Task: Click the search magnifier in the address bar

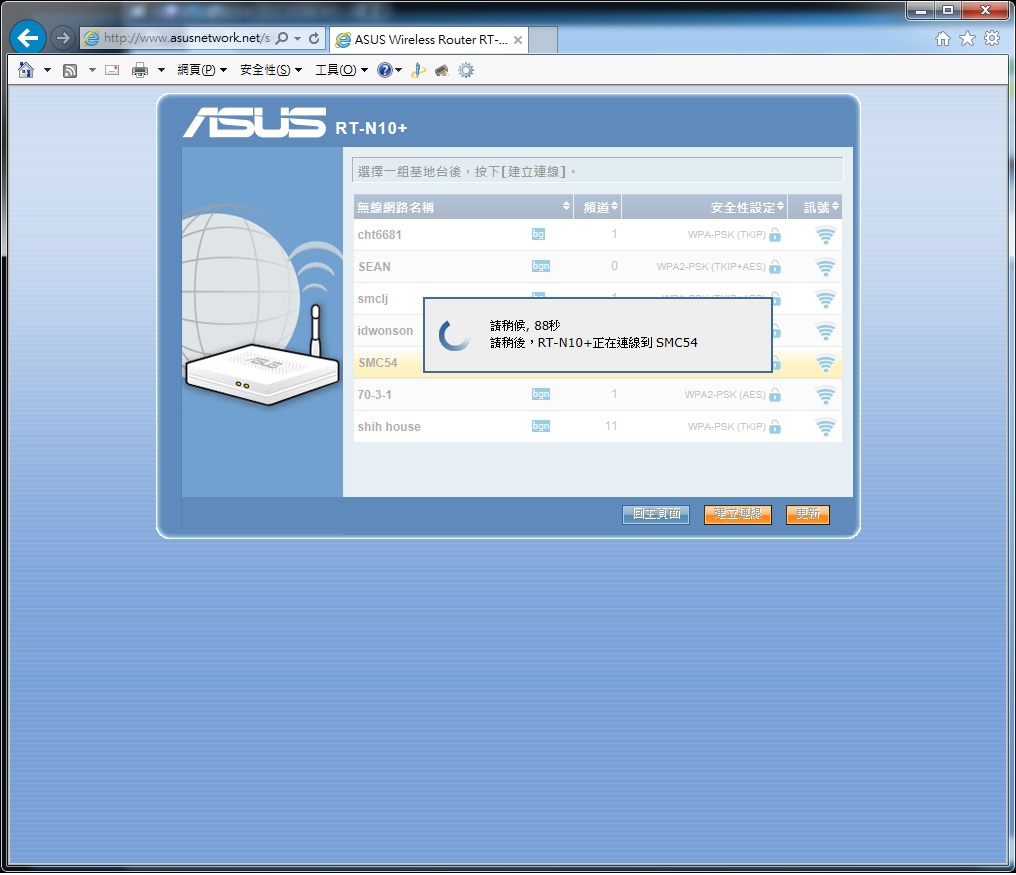Action: (x=282, y=38)
